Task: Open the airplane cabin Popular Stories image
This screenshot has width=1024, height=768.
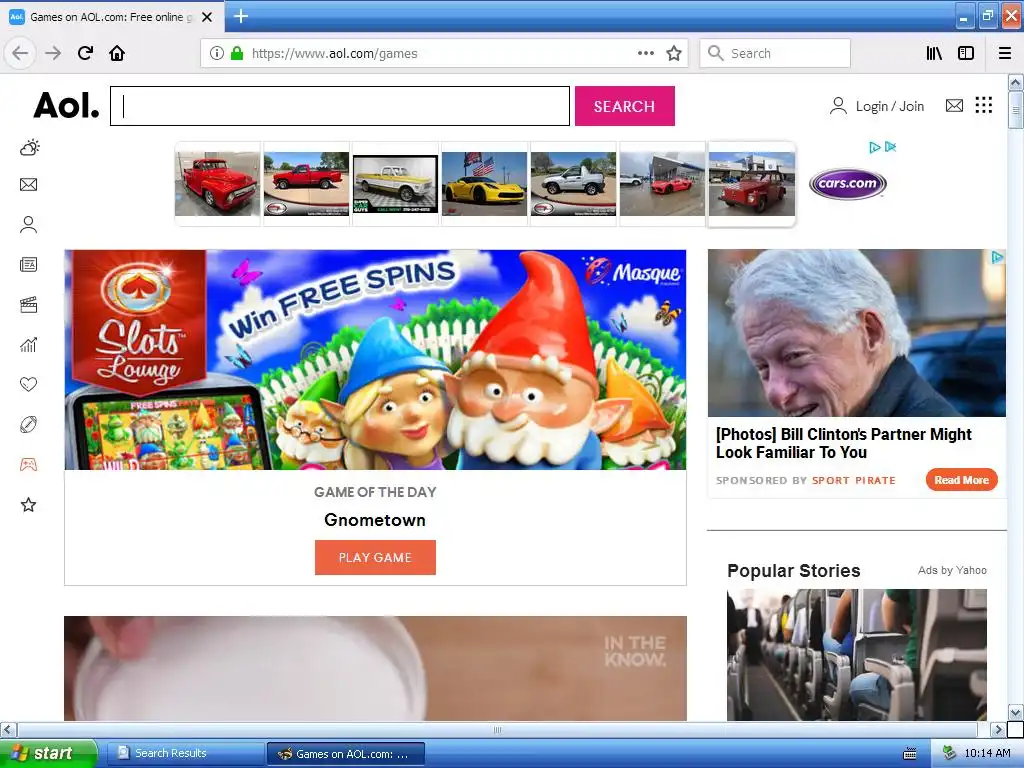Action: coord(857,654)
